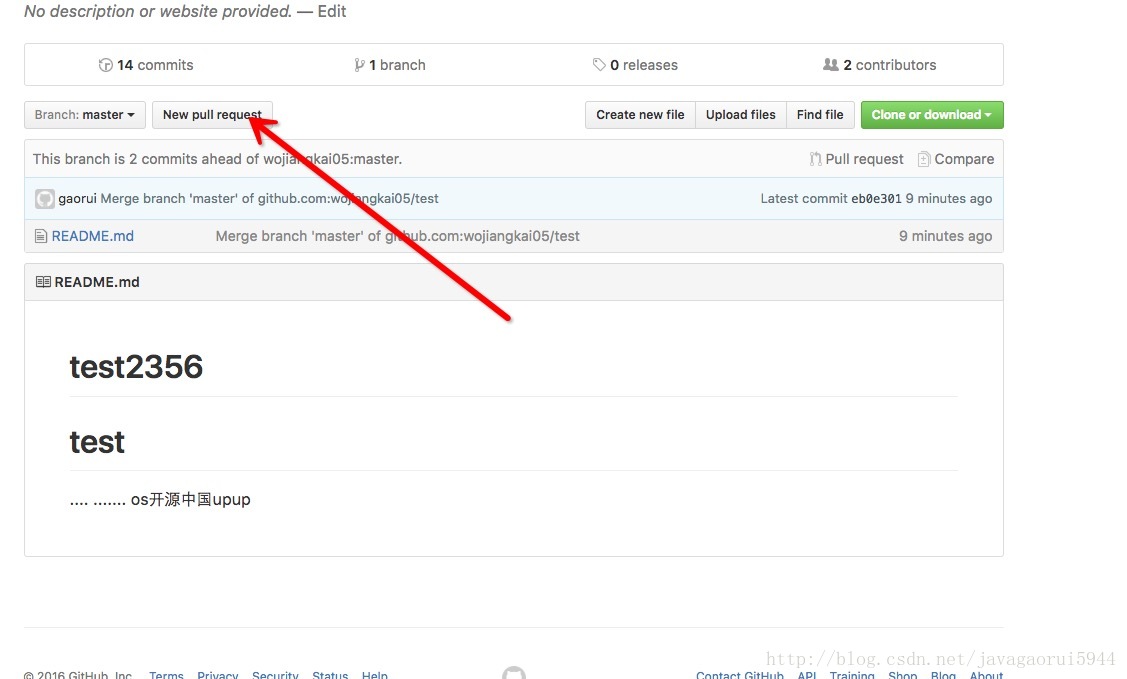
Task: Click the book icon in README.md header
Action: pos(43,282)
